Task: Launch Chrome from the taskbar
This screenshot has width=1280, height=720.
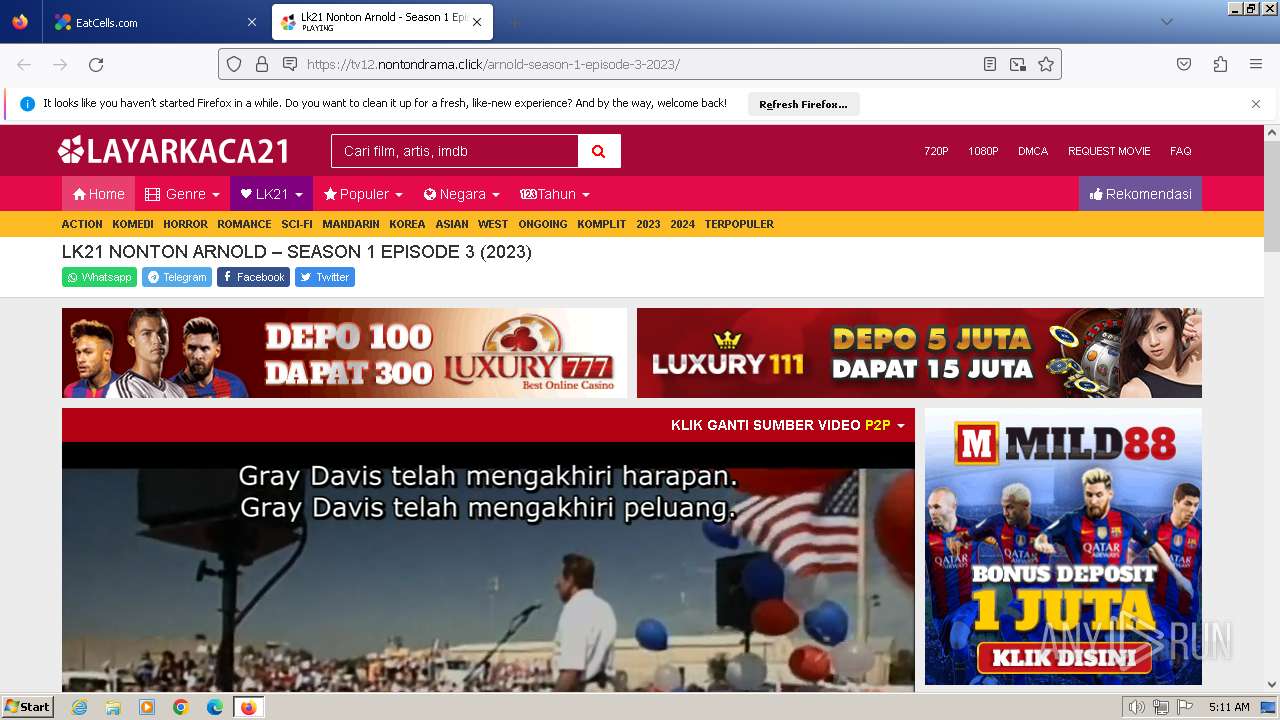Action: point(181,707)
